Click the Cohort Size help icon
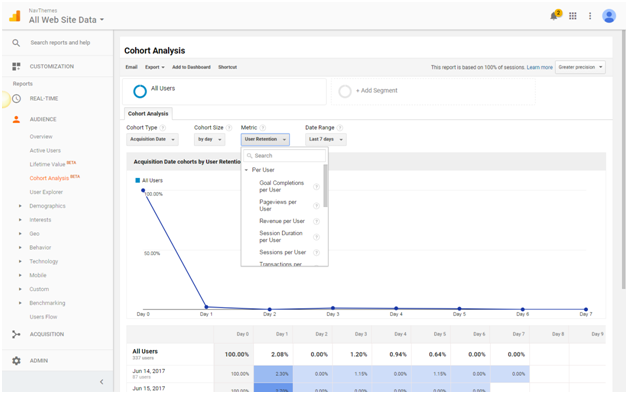 pyautogui.click(x=229, y=128)
